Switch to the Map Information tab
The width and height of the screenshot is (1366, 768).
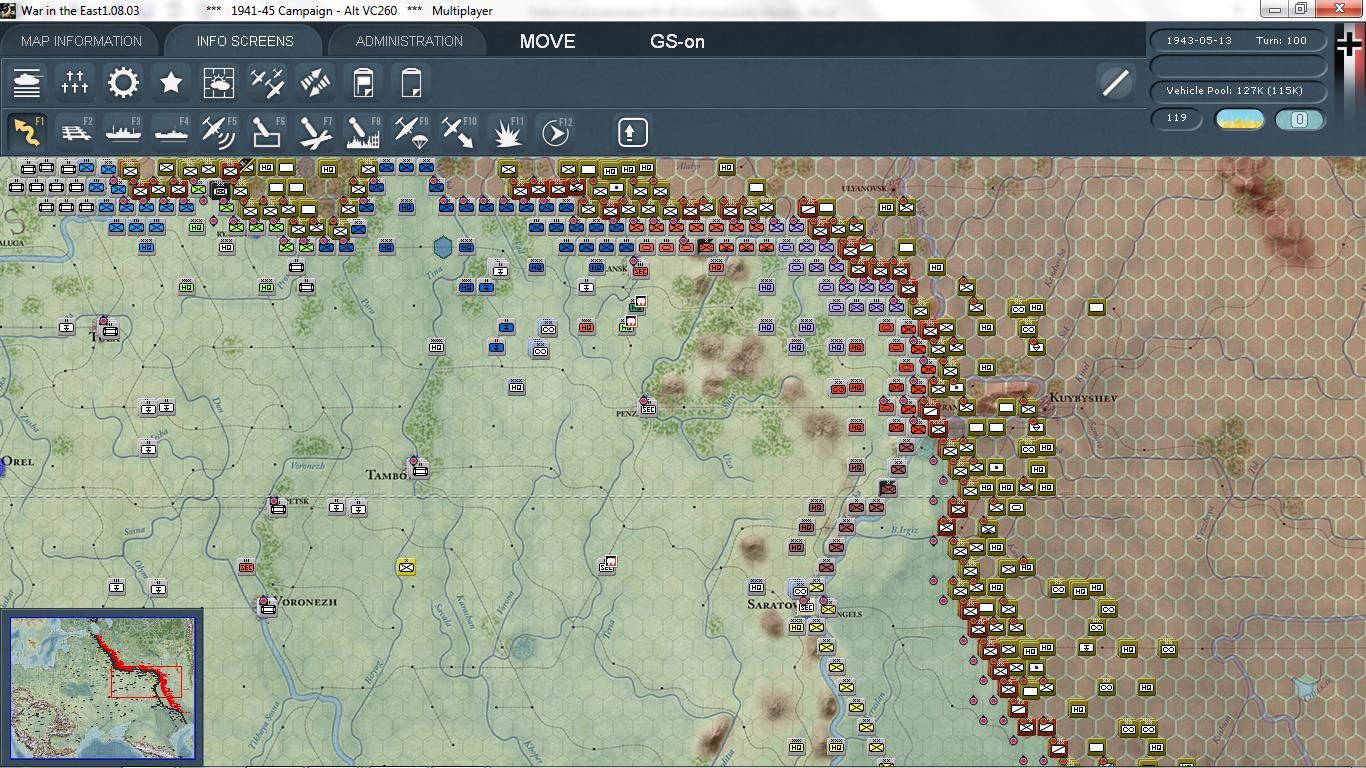click(x=82, y=41)
